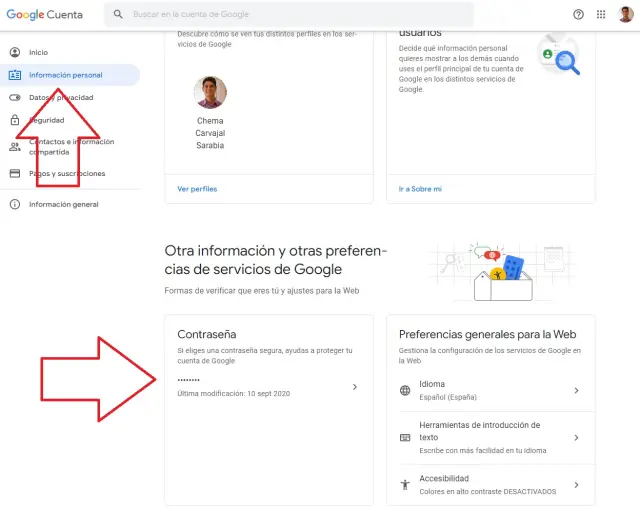Open Accesibilidad chevron arrow

tap(576, 484)
